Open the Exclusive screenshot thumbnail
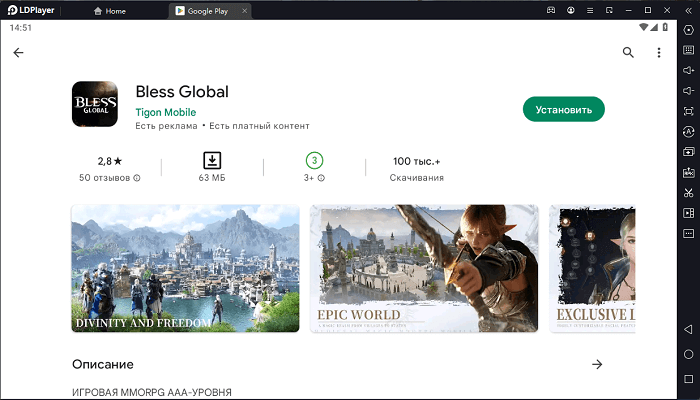The width and height of the screenshot is (700, 400). click(x=592, y=268)
